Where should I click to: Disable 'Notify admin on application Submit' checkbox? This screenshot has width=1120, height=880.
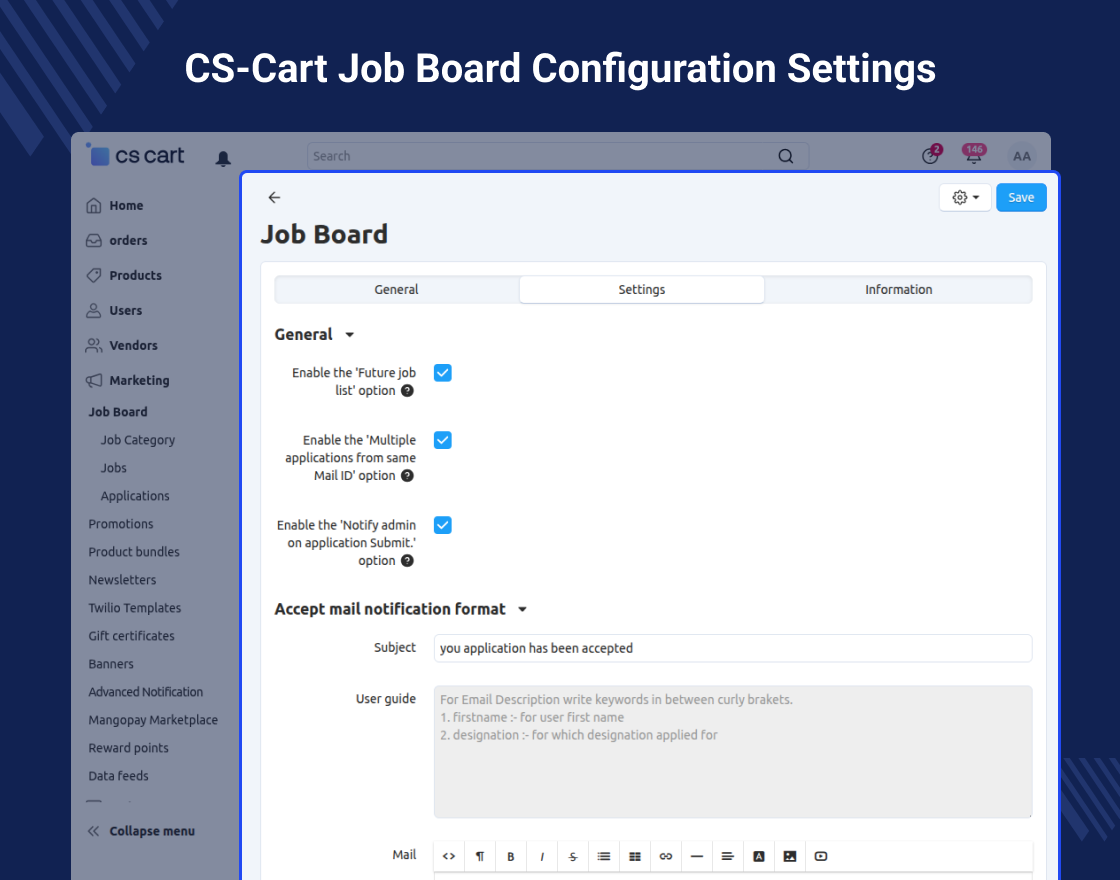click(443, 525)
